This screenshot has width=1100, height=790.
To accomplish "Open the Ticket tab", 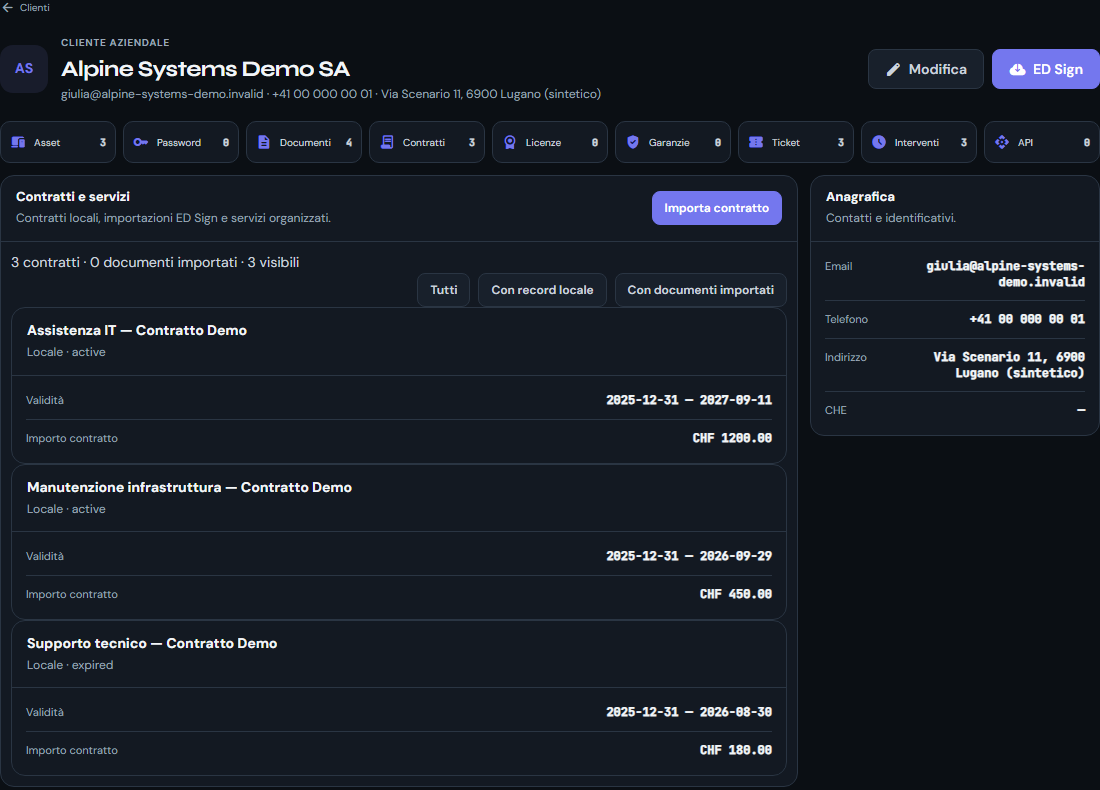I will click(796, 142).
